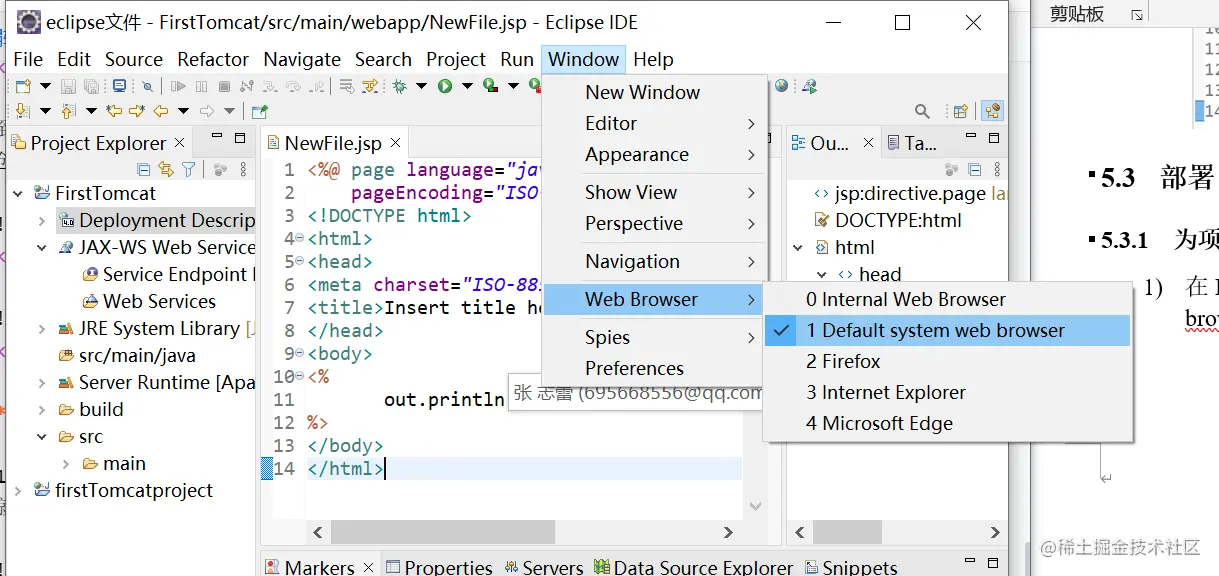Screen dimensions: 1219x576
Task: Switch to the Servers tab
Action: pos(544,567)
